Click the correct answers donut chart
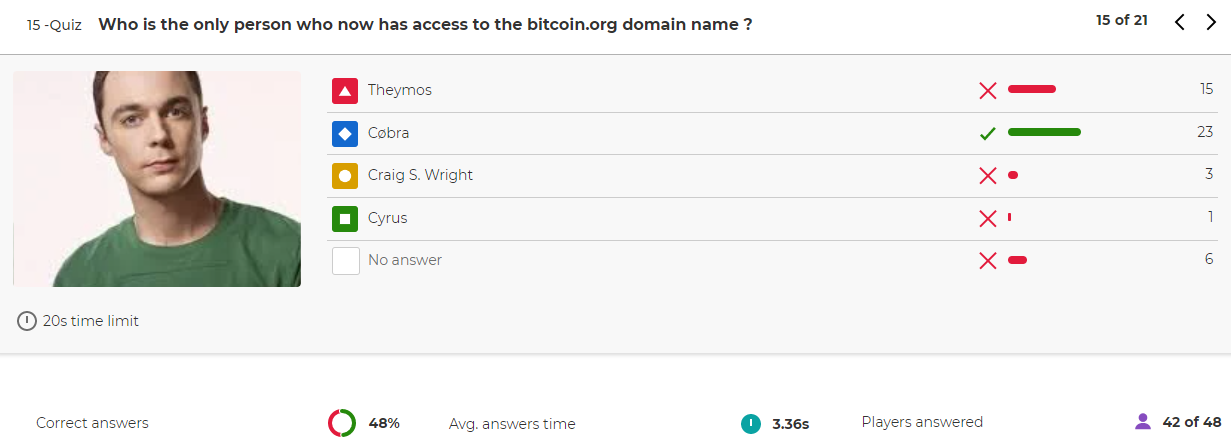The width and height of the screenshot is (1231, 446). coord(342,423)
